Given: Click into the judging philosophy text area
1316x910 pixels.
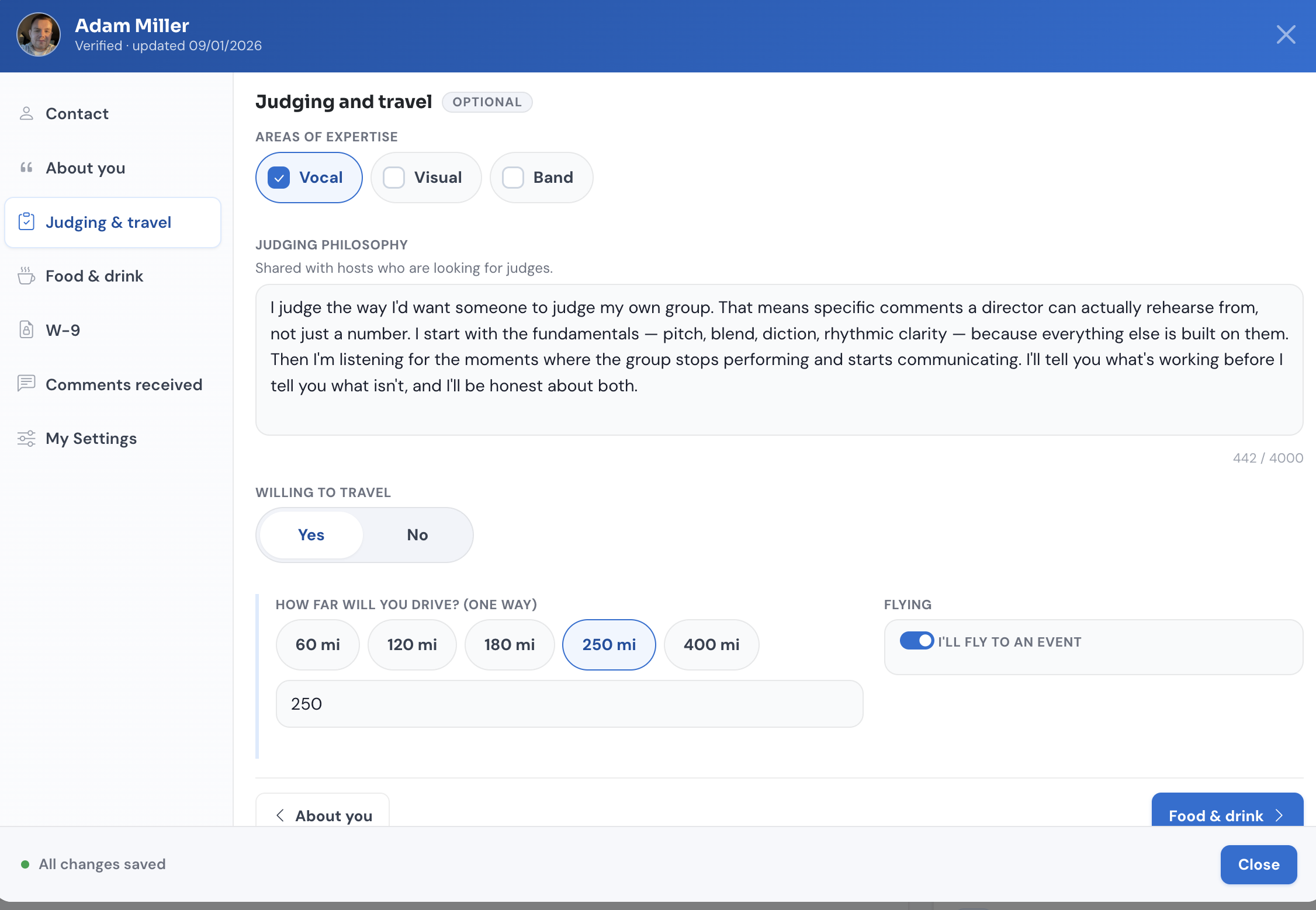Looking at the screenshot, I should click(x=779, y=360).
